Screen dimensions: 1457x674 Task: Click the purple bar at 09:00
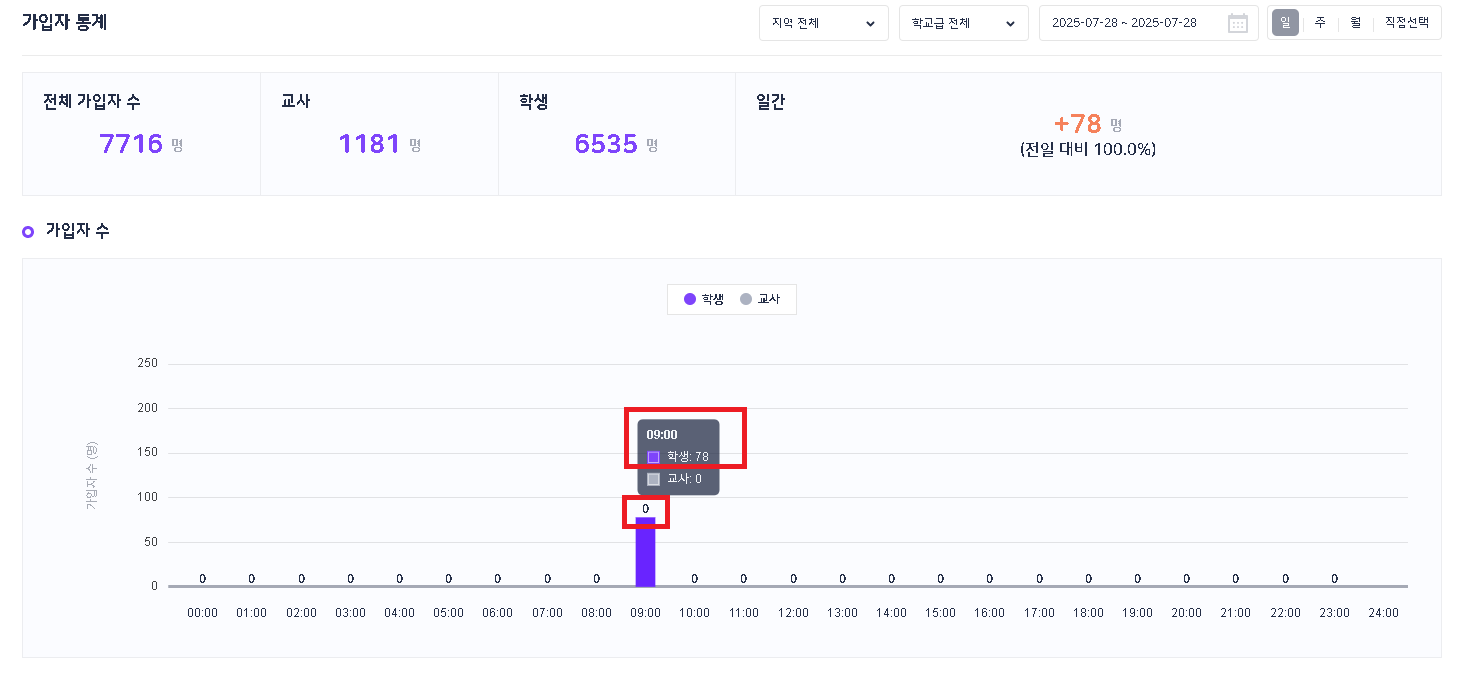(x=645, y=553)
